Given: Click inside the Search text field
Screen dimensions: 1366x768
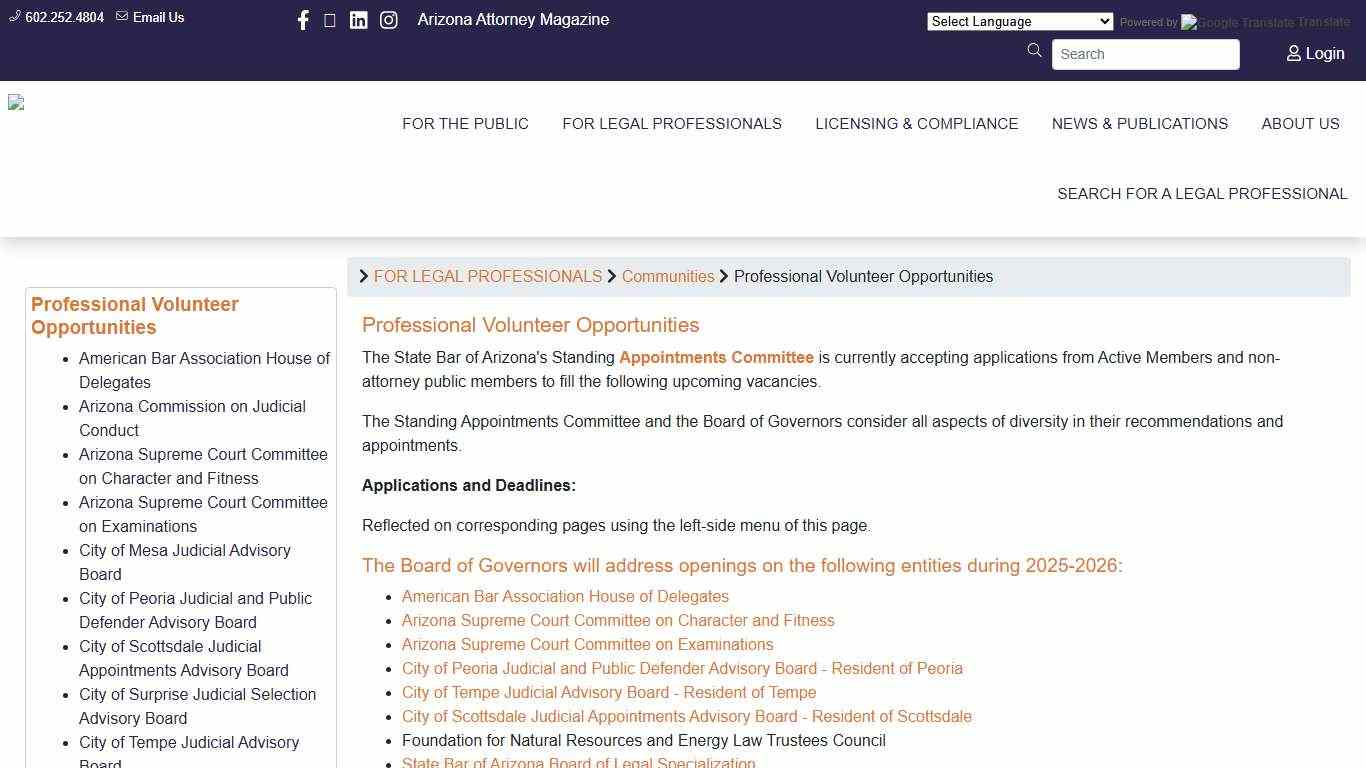Looking at the screenshot, I should point(1145,54).
